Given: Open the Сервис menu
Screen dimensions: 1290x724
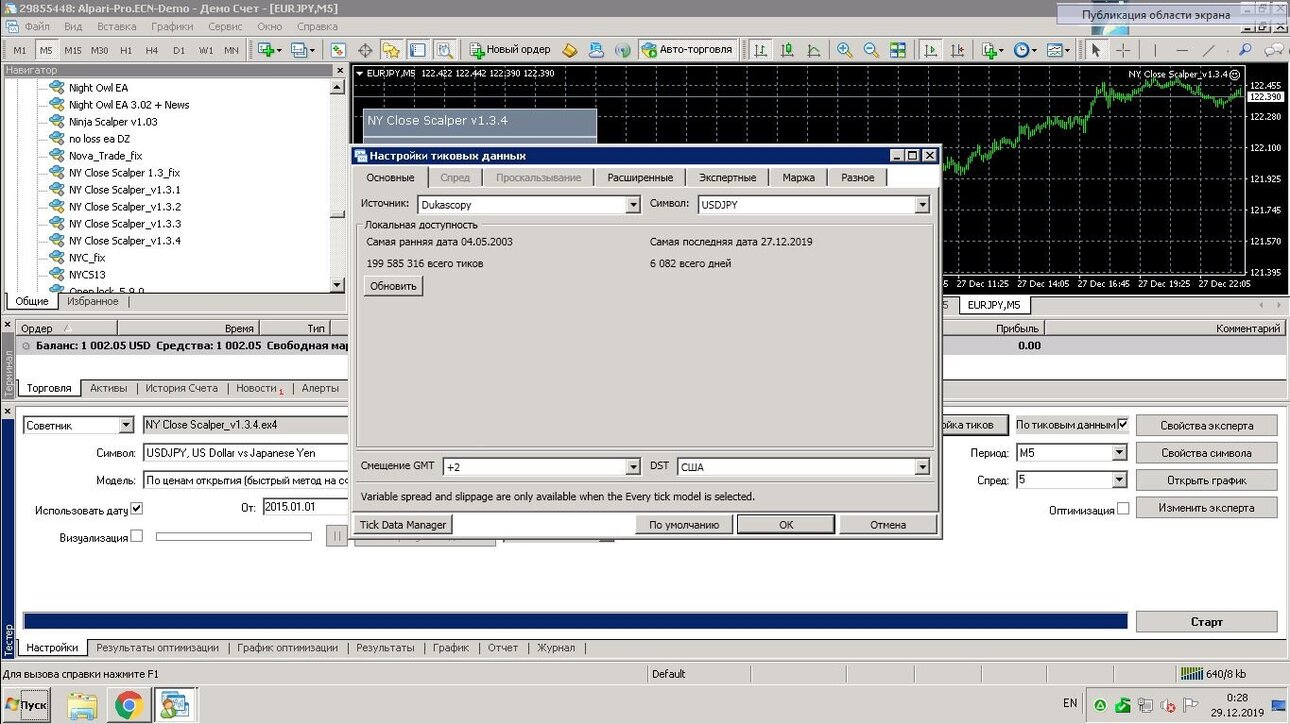Looking at the screenshot, I should coord(225,26).
